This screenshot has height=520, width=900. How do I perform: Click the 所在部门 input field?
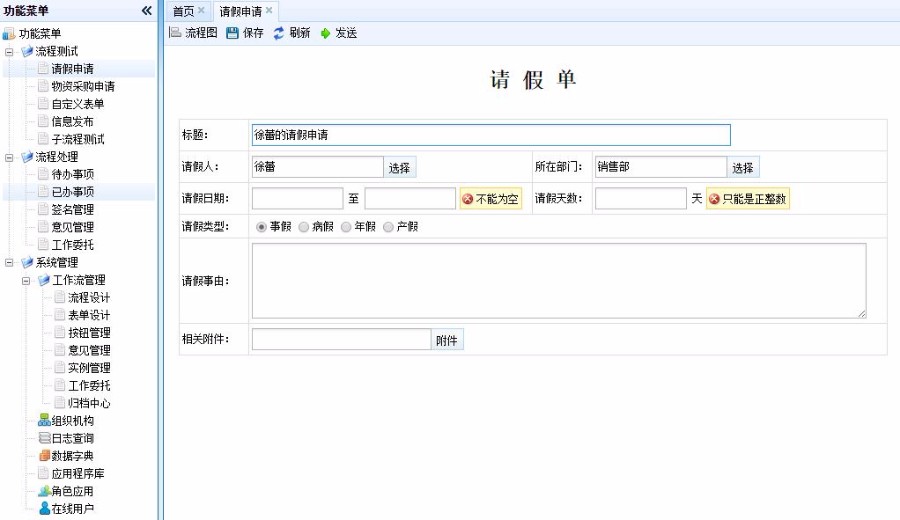(661, 167)
